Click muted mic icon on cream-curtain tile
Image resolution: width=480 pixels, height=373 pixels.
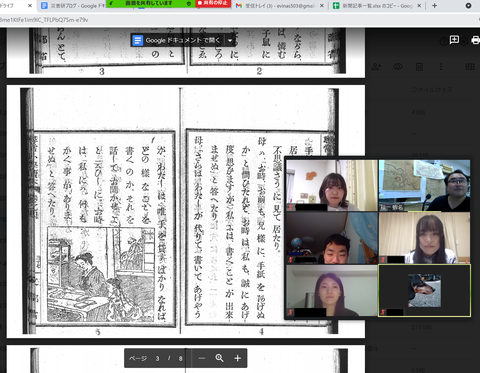(x=383, y=260)
